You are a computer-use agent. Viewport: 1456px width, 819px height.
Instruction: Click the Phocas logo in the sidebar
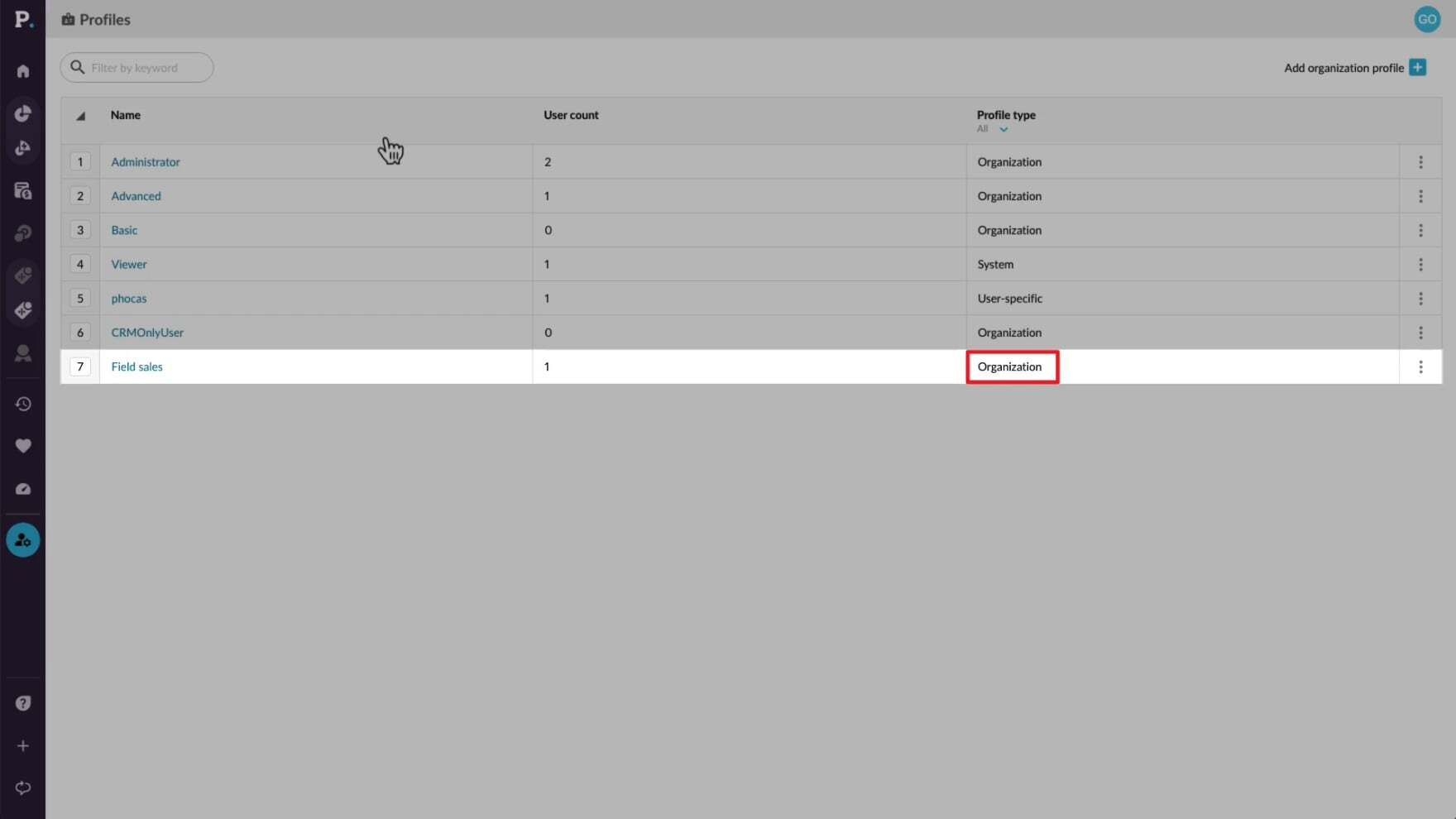click(23, 19)
